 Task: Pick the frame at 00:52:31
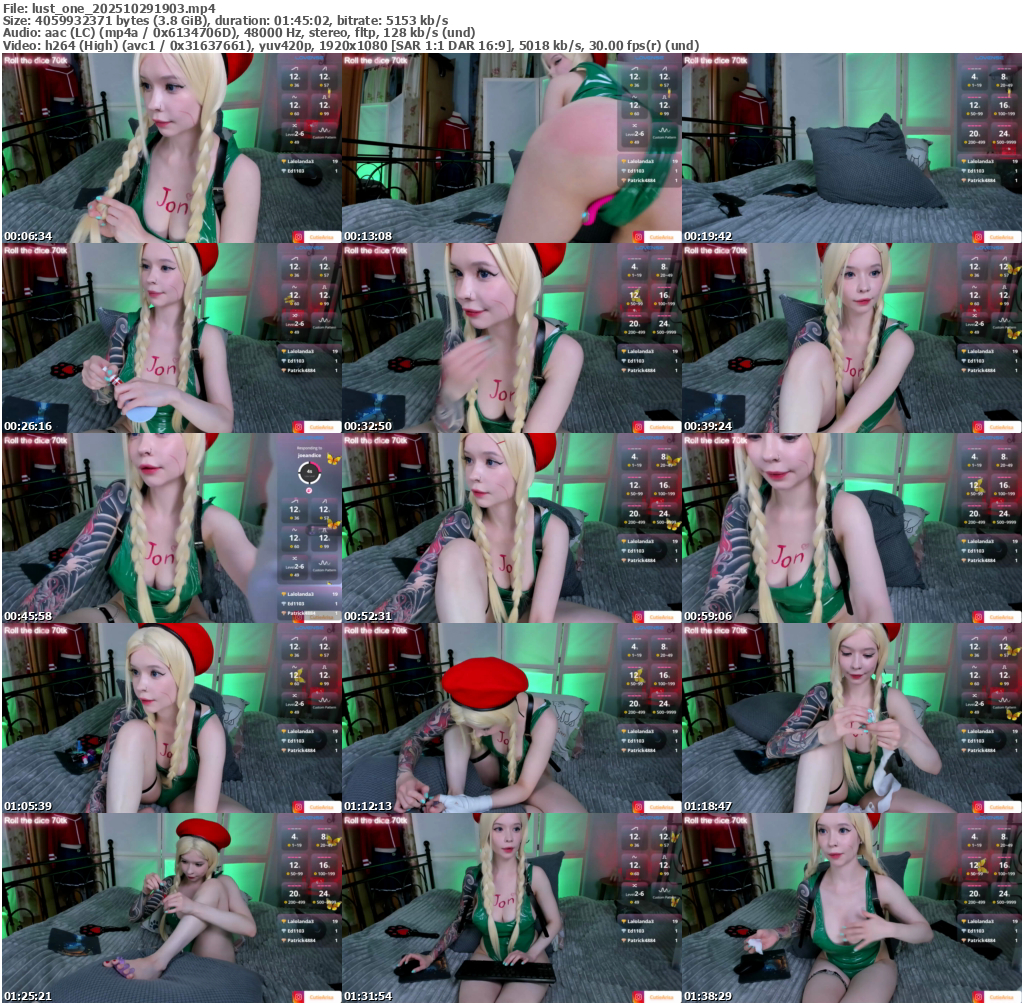[512, 528]
